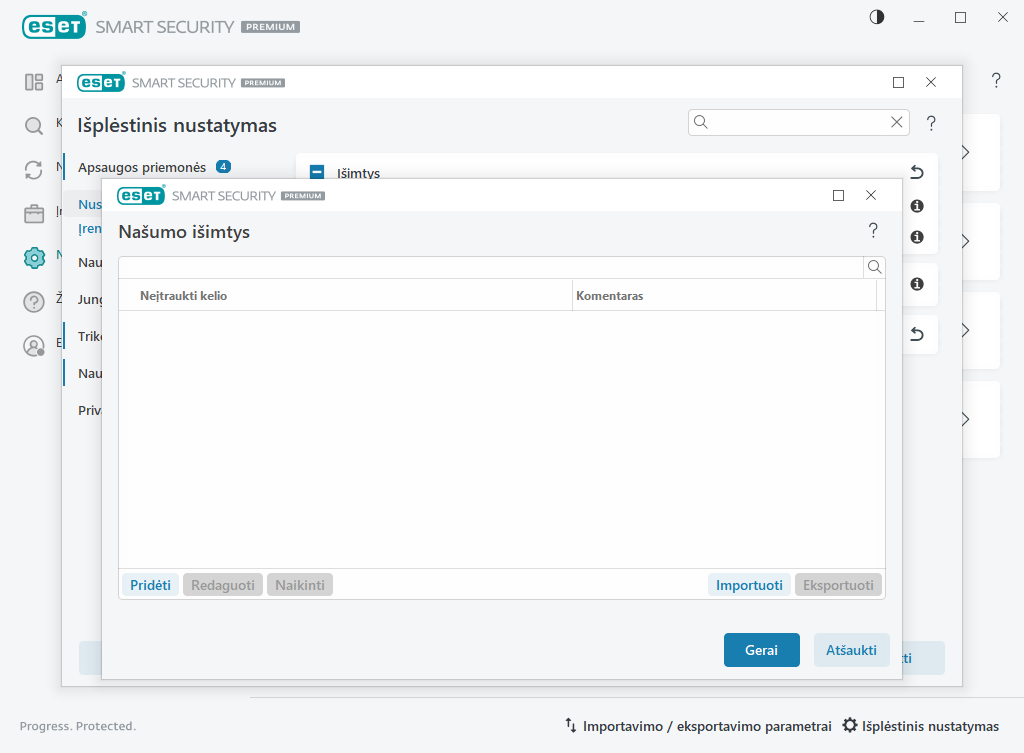
Task: Confirm with the Gerai button
Action: click(761, 650)
